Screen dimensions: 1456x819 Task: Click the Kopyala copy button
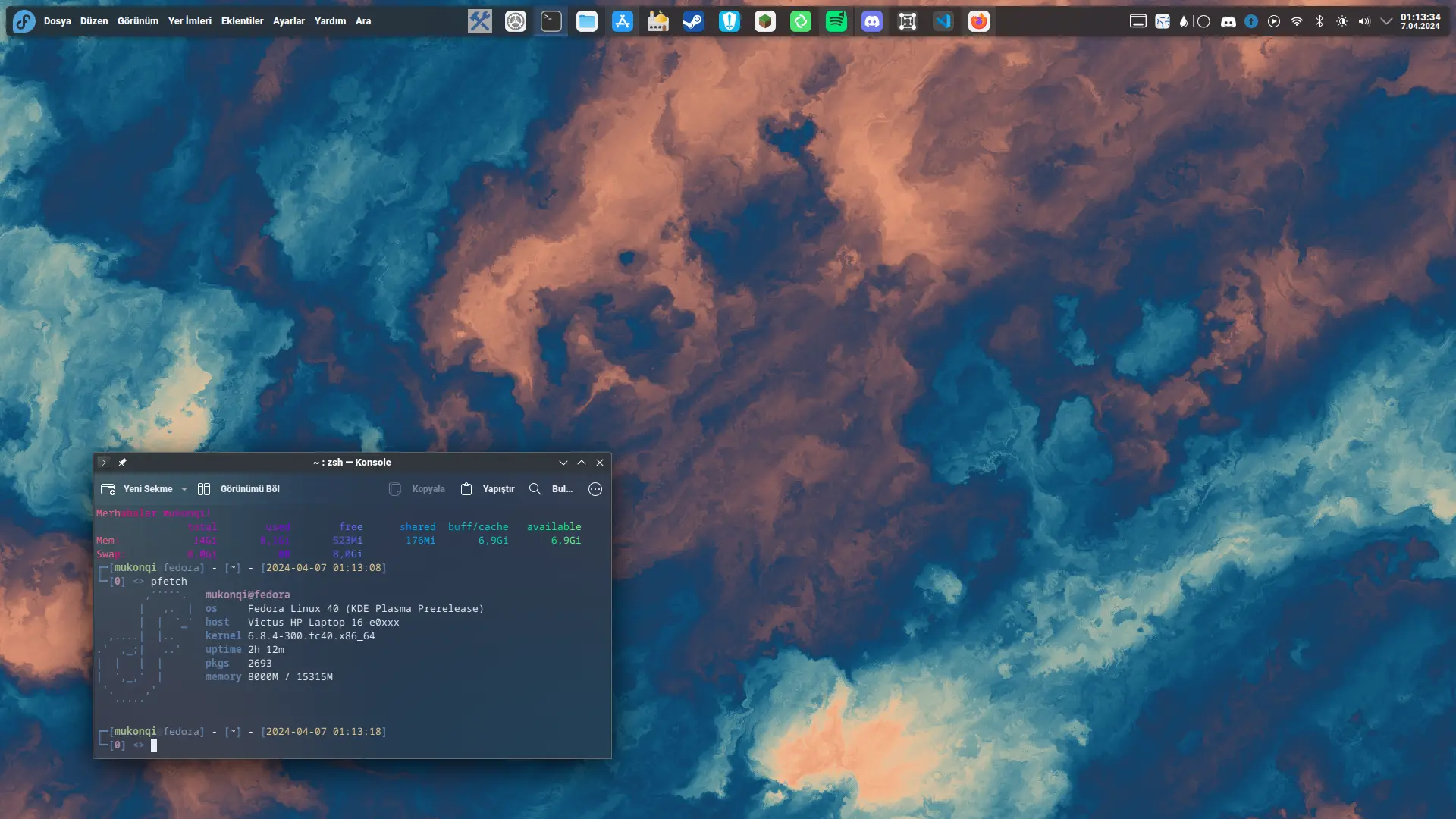[x=417, y=489]
